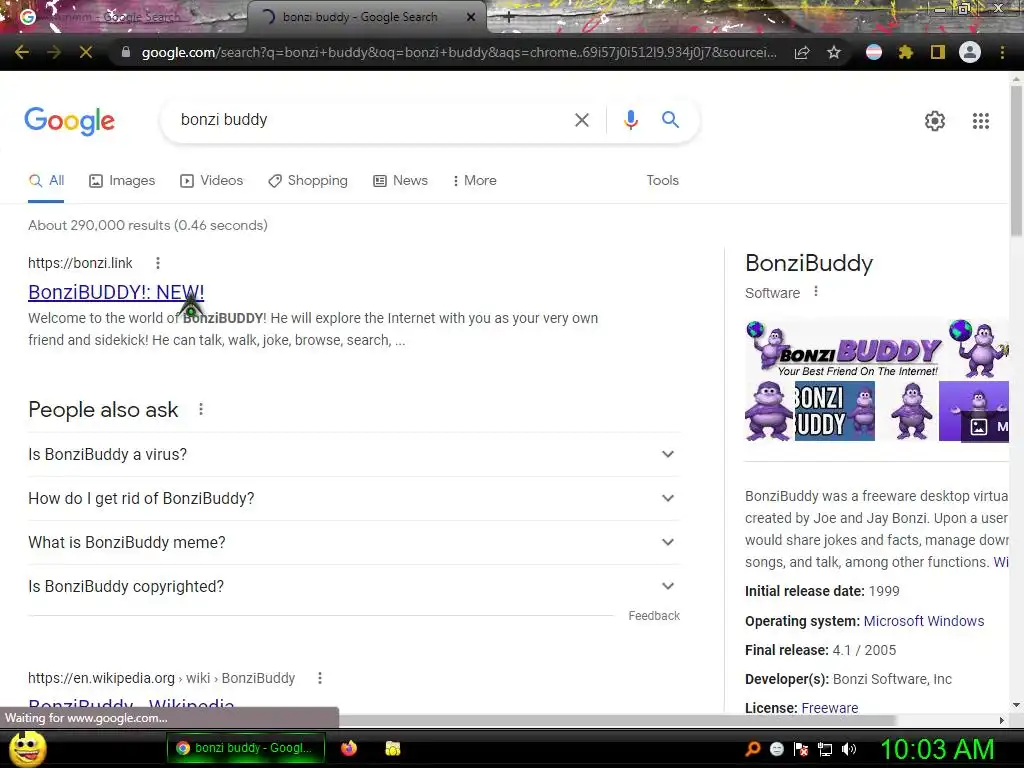Open Google quick settings gear

coord(935,121)
